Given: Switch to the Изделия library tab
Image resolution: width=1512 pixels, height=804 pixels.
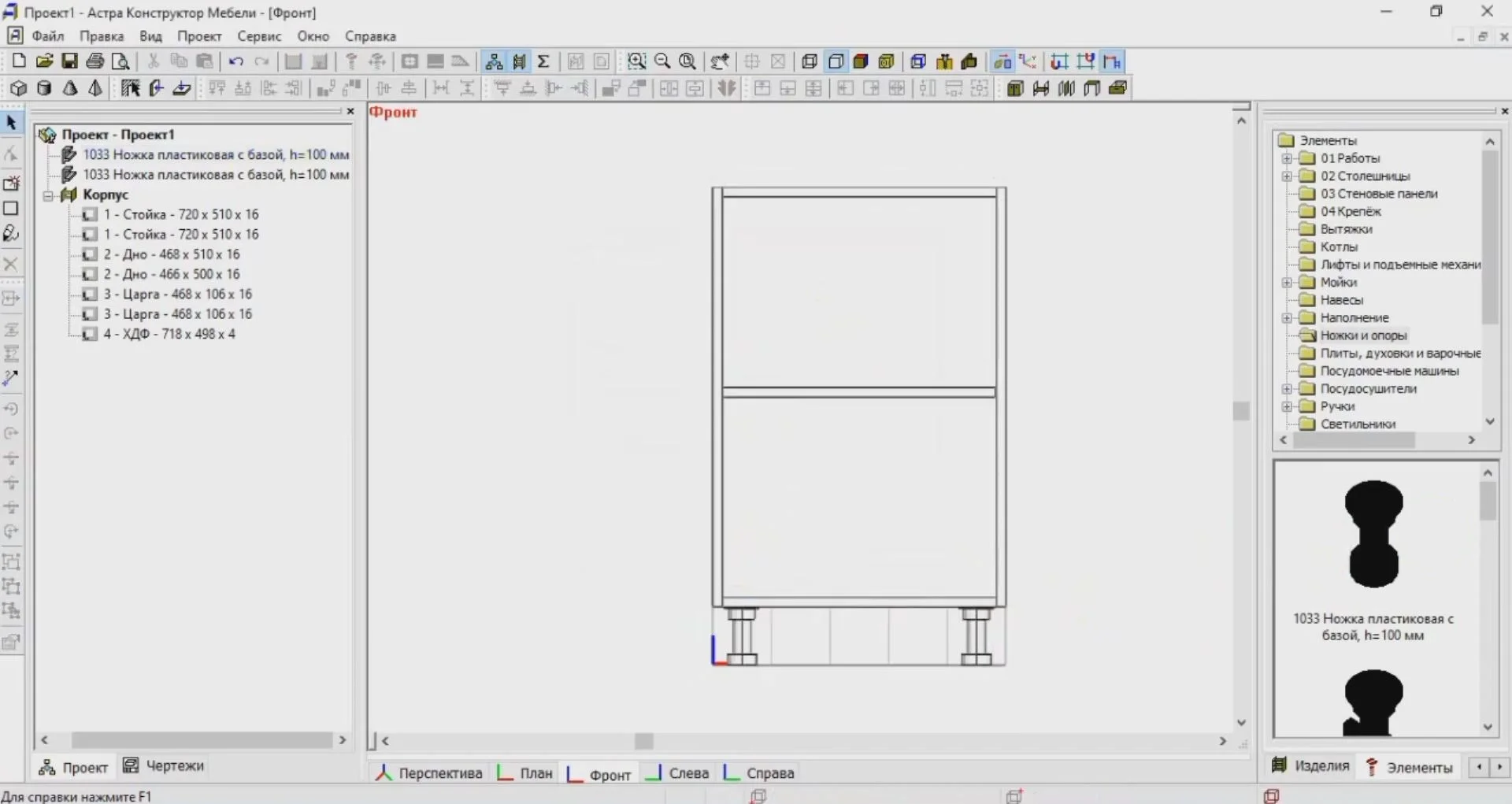Looking at the screenshot, I should [x=1311, y=766].
